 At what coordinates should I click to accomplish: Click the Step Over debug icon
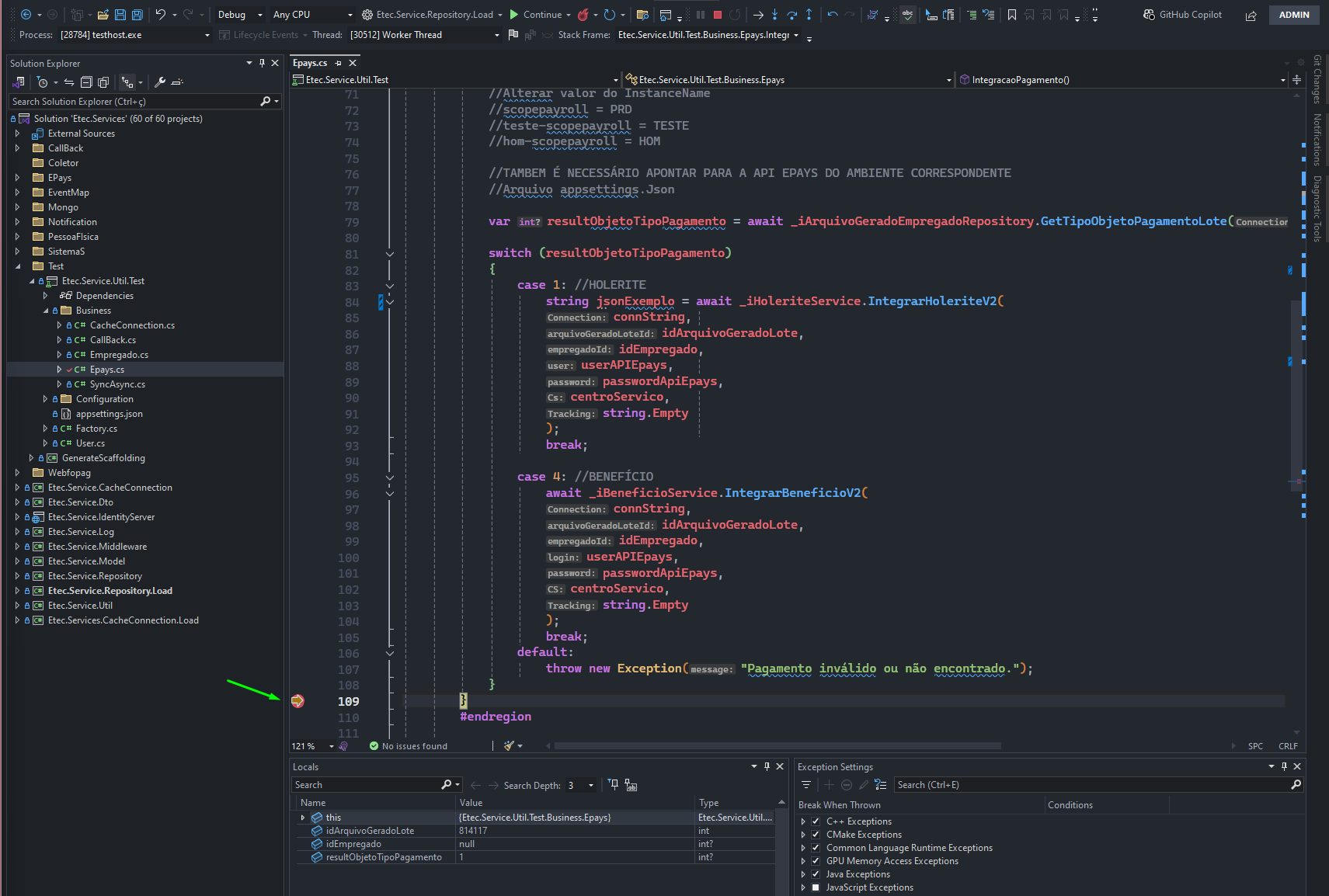792,15
